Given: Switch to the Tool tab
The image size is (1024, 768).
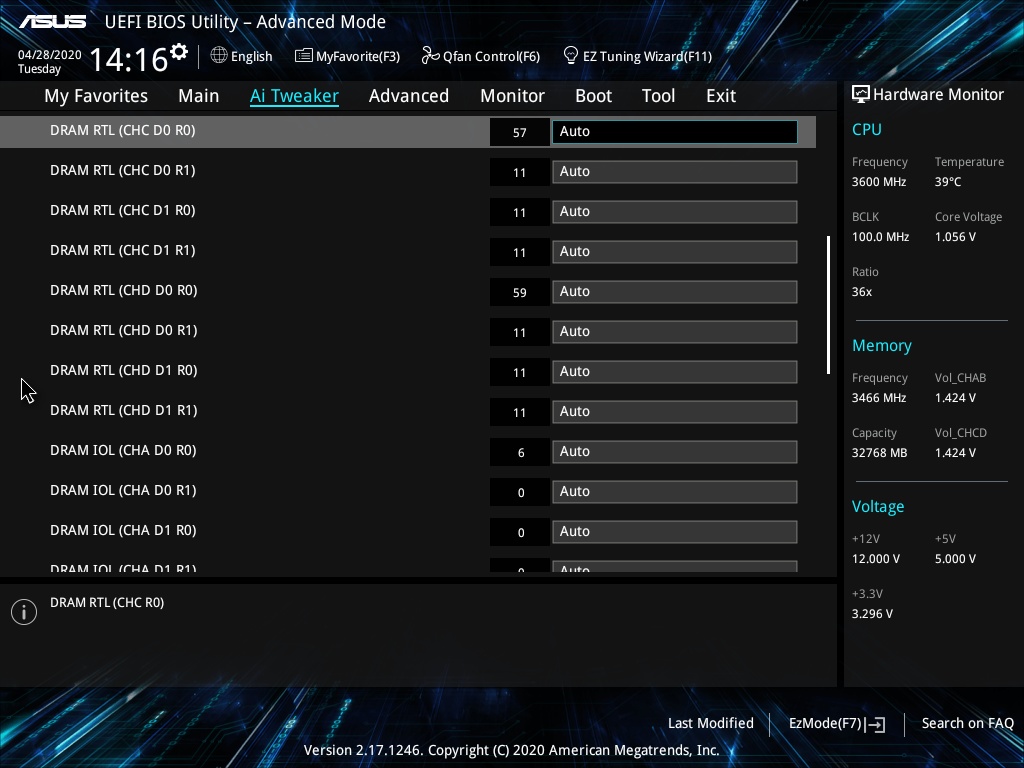Looking at the screenshot, I should pos(658,95).
